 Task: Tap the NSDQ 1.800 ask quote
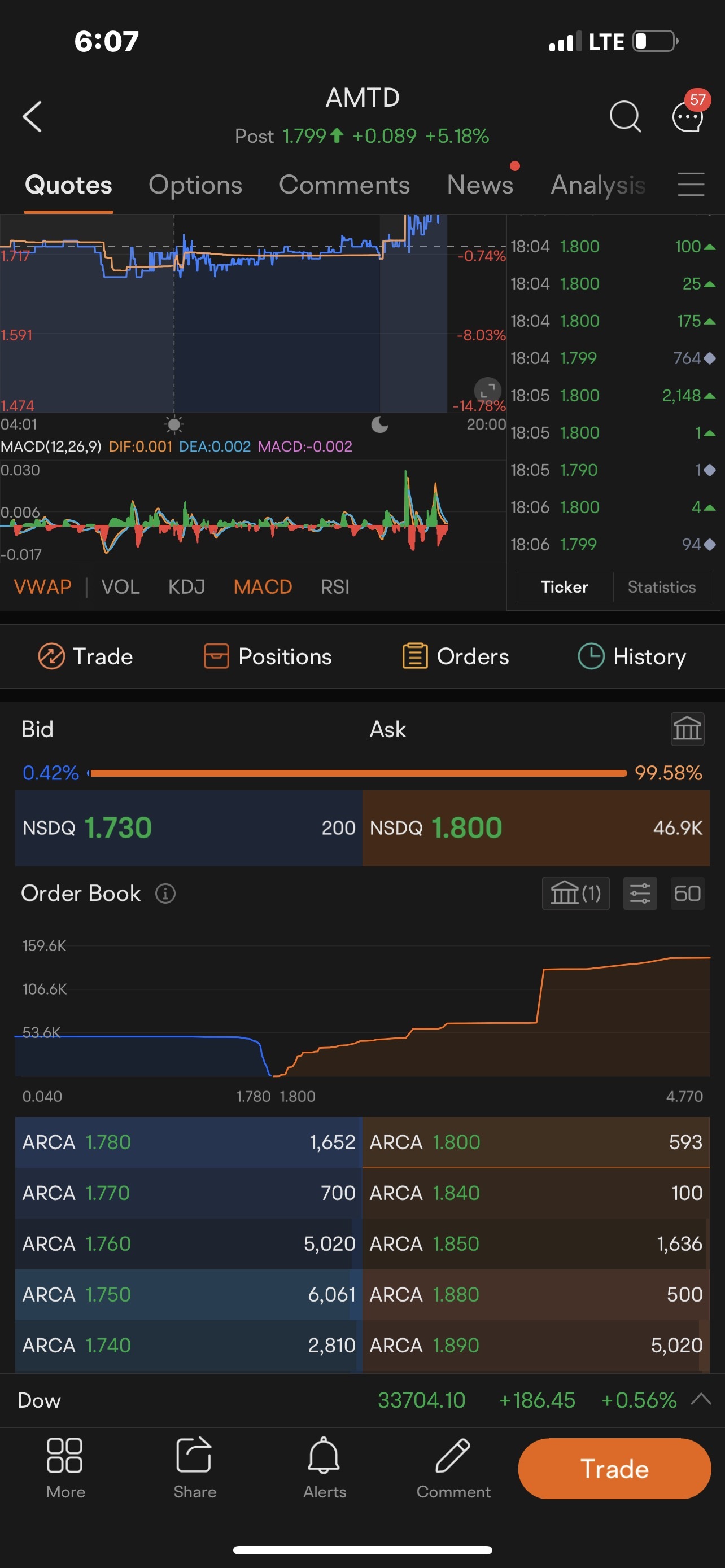click(536, 828)
